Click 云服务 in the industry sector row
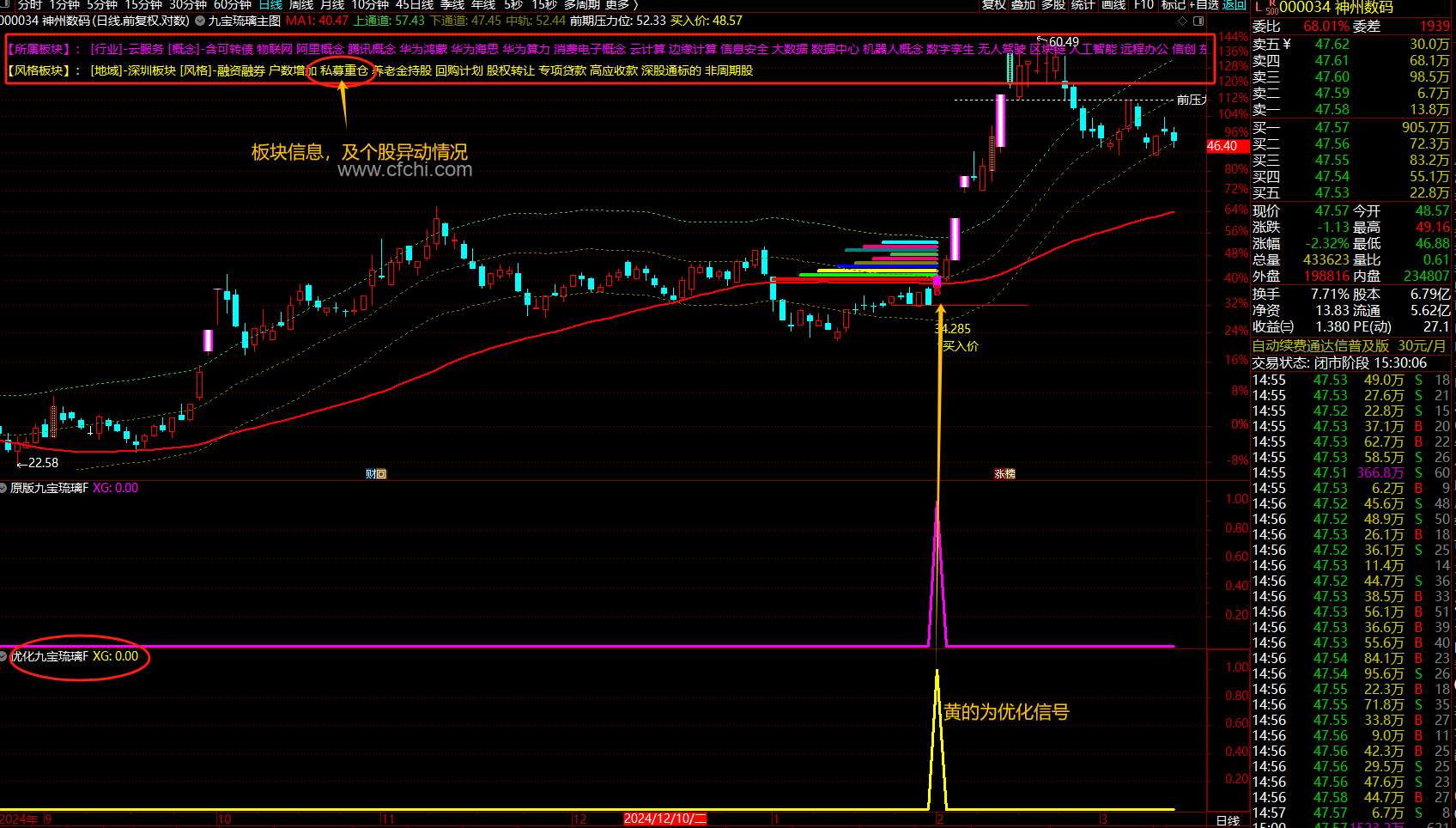The image size is (1456, 828). click(x=146, y=49)
